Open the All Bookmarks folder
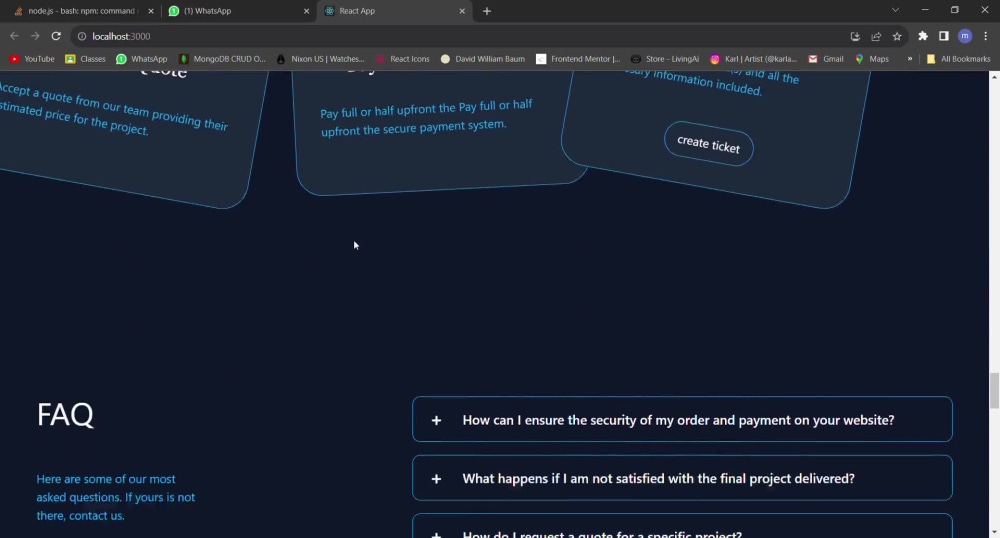The width and height of the screenshot is (1000, 538). click(x=959, y=59)
